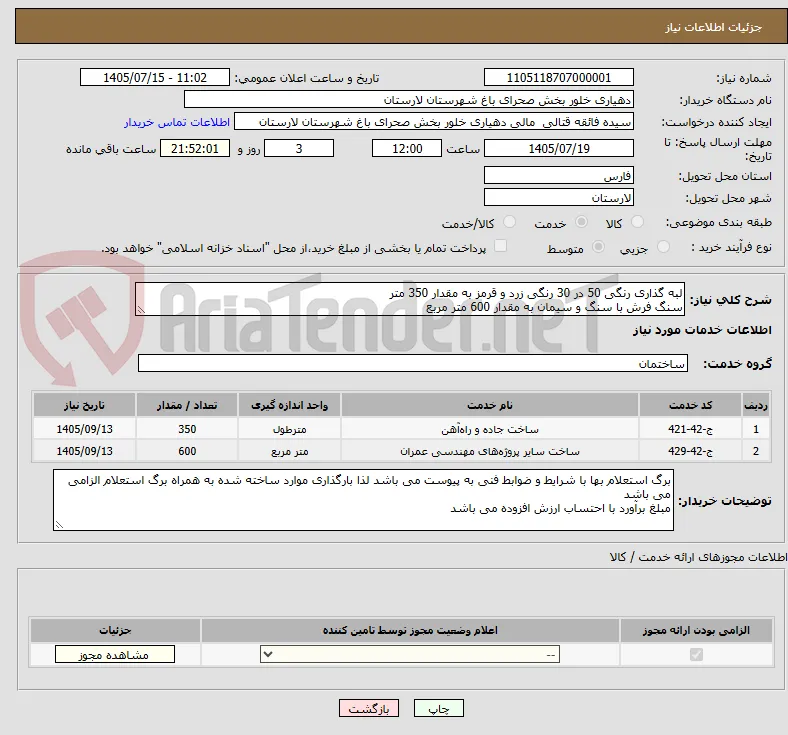This screenshot has width=788, height=735.
Task: Click the طبقه بندی موضوعی label
Action: point(719,222)
